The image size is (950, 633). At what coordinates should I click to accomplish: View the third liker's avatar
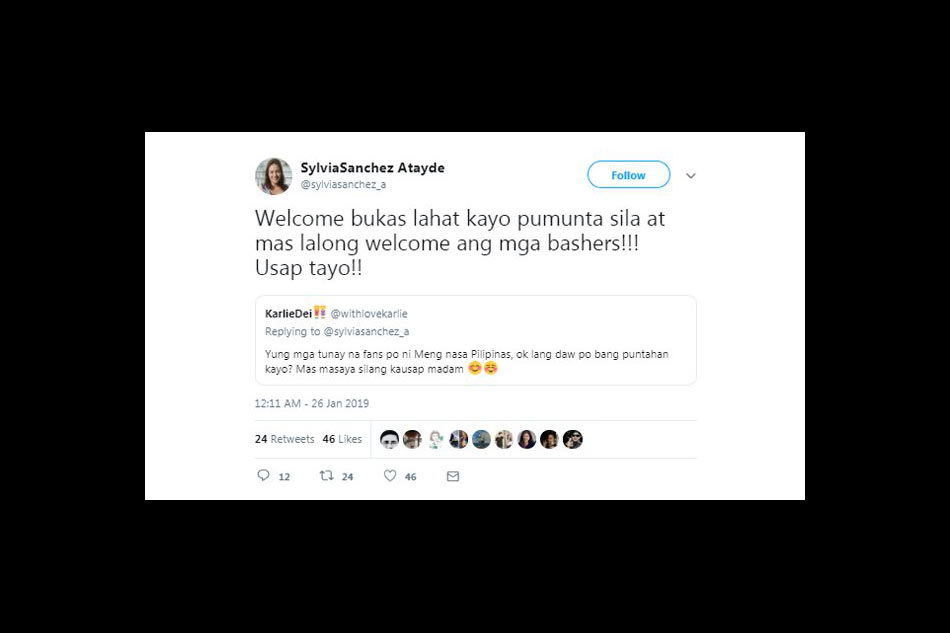pyautogui.click(x=436, y=439)
